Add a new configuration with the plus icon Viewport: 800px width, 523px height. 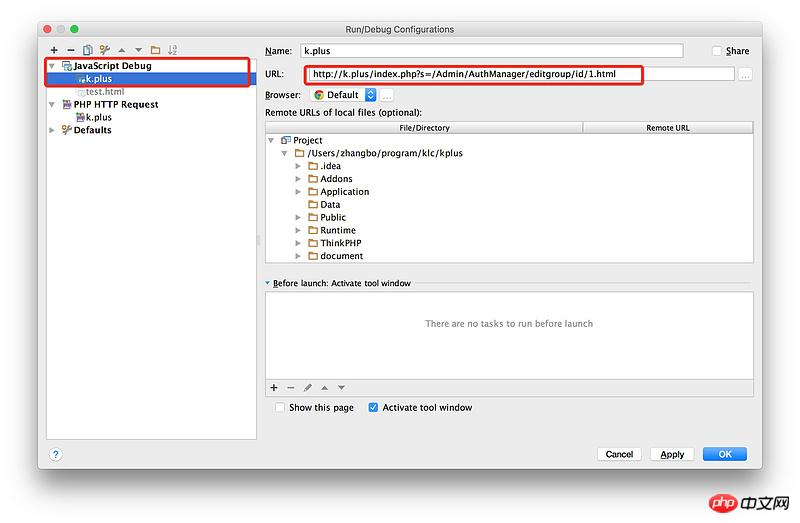click(x=54, y=50)
